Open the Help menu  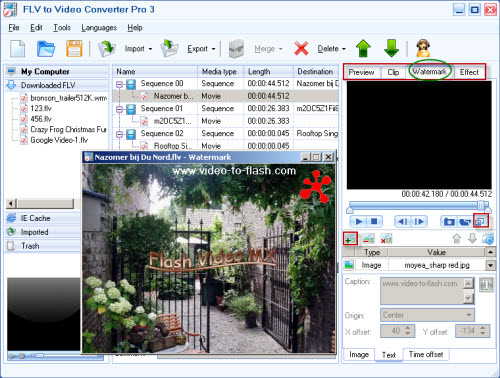[135, 28]
